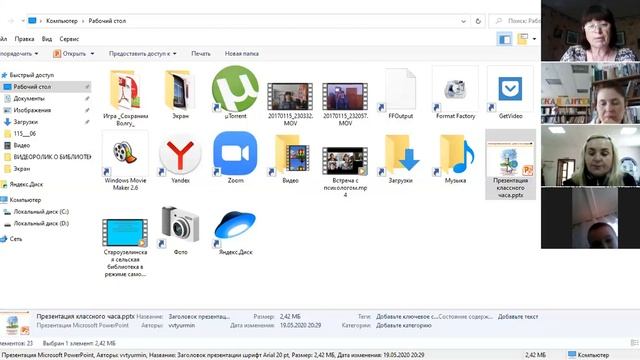Click the Авторы value vvtyumin
Screen dimensions: 640x360
point(182,326)
